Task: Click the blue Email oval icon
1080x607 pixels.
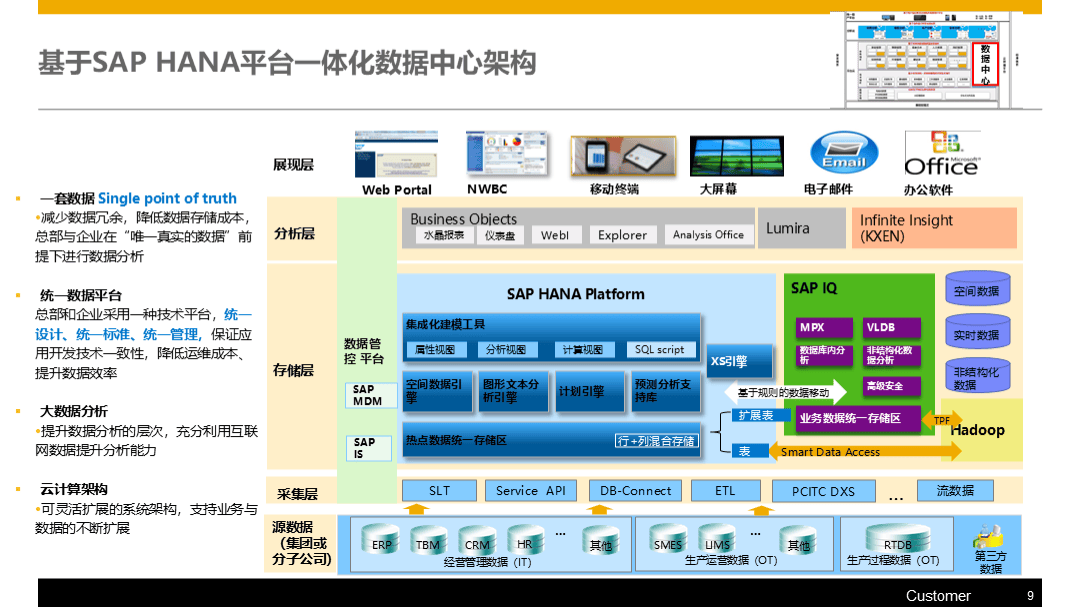Action: (x=844, y=152)
